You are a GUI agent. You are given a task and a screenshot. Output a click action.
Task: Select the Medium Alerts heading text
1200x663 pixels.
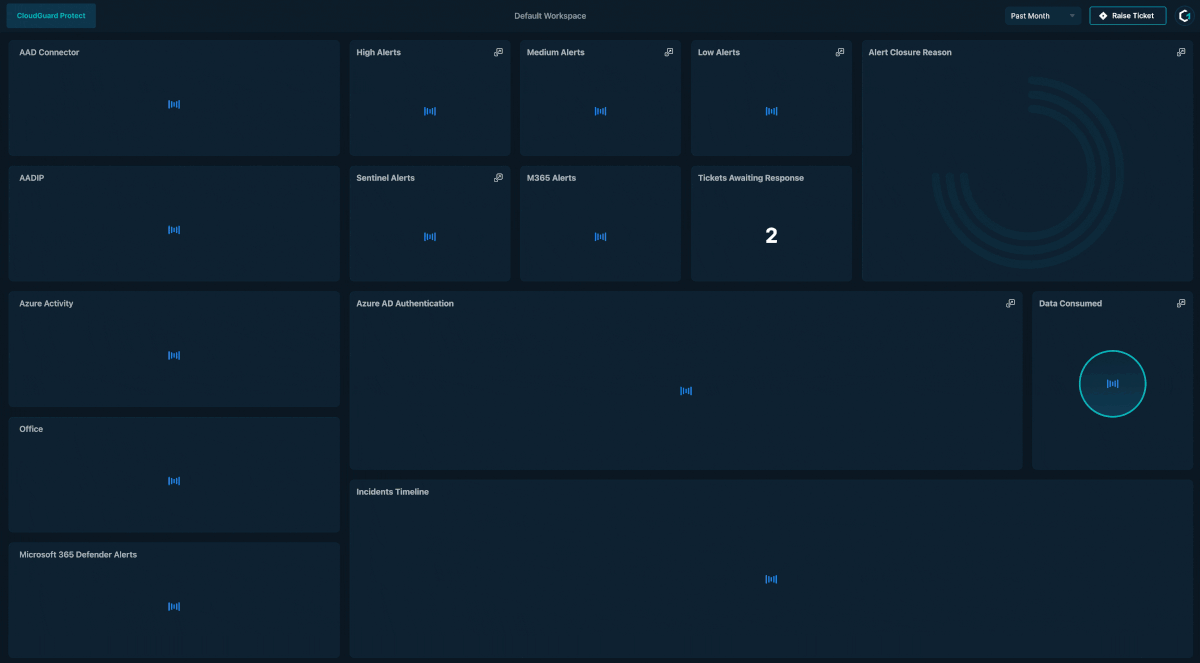pos(556,52)
